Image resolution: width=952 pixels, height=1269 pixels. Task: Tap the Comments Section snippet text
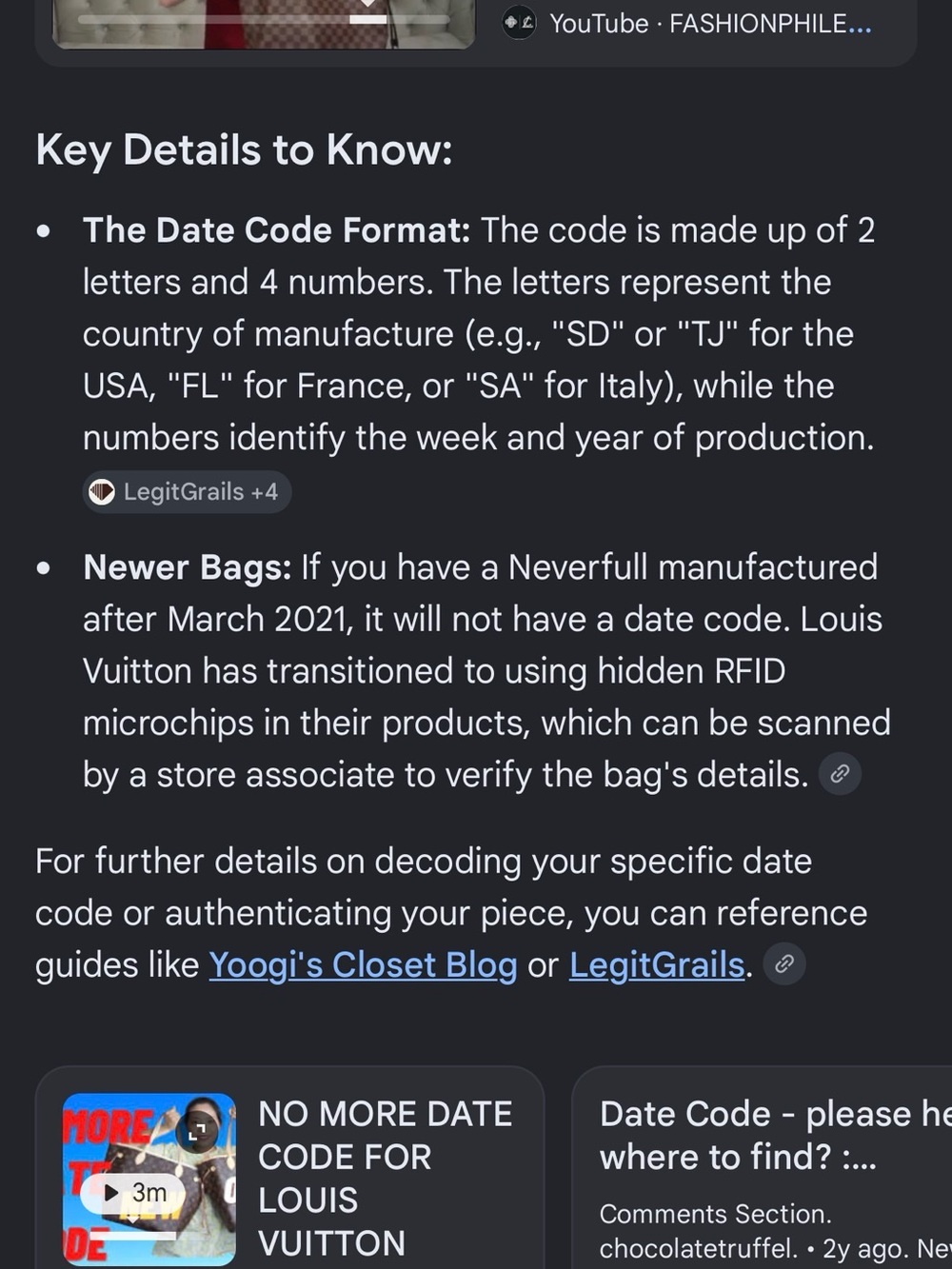(x=715, y=1214)
